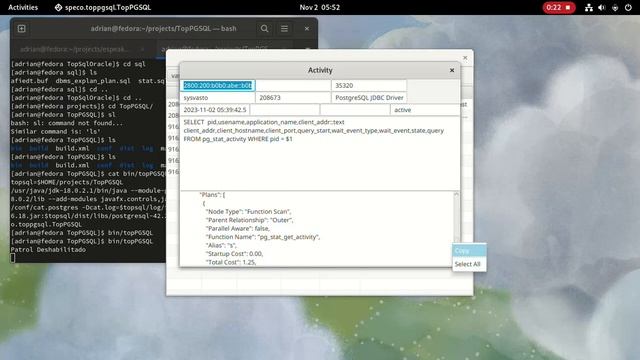Image resolution: width=640 pixels, height=360 pixels.
Task: Click the "Alias": "s" line
Action: pos(221,245)
